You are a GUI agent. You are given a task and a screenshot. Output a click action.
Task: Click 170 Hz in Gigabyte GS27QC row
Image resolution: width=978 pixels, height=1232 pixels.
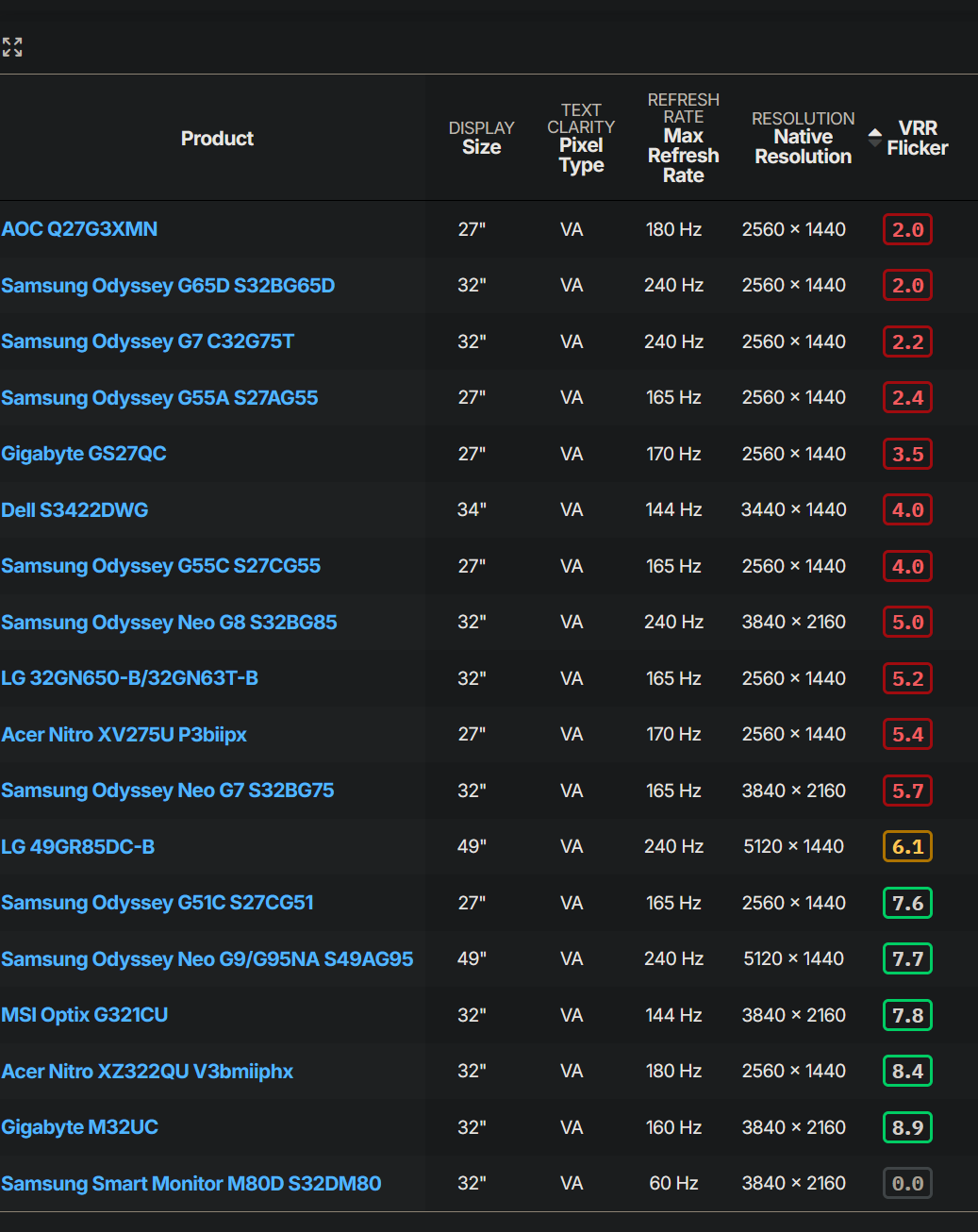[673, 454]
